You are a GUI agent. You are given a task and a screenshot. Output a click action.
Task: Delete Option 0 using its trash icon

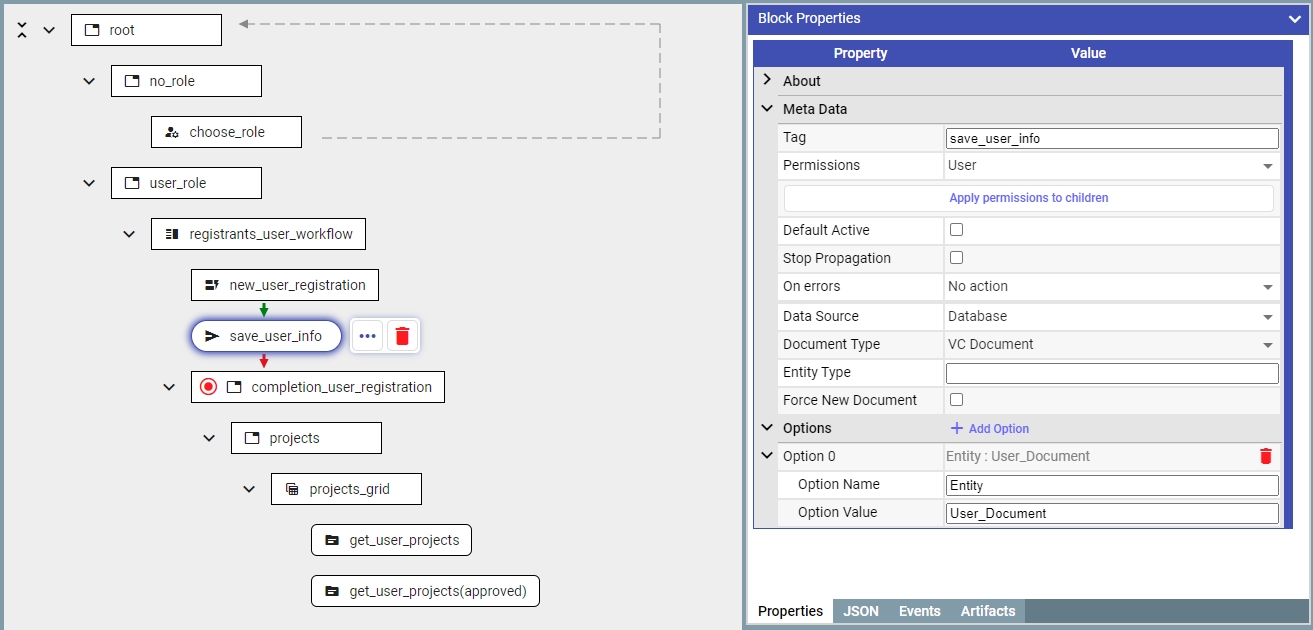1265,457
